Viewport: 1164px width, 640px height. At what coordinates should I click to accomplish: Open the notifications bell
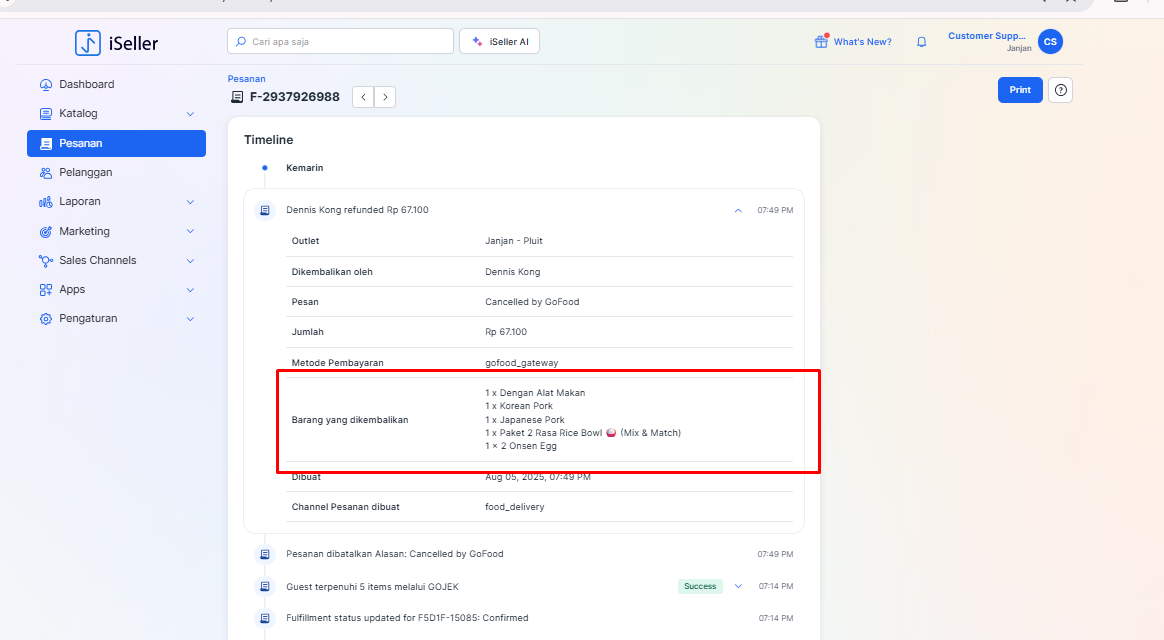[x=921, y=42]
